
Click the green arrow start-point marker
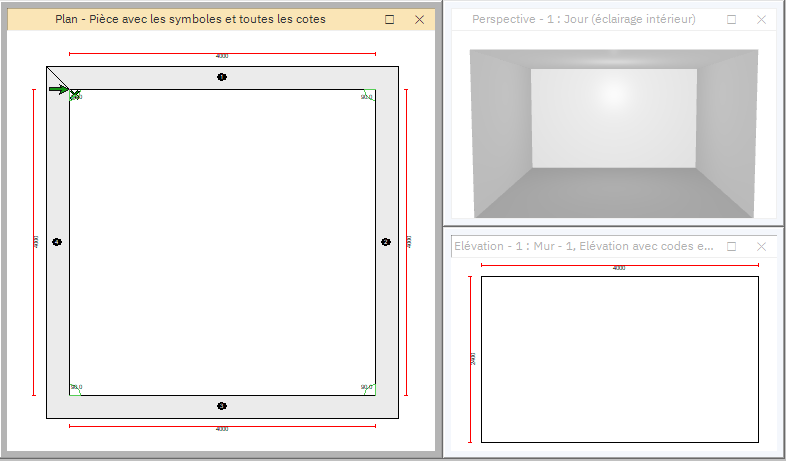[x=60, y=90]
